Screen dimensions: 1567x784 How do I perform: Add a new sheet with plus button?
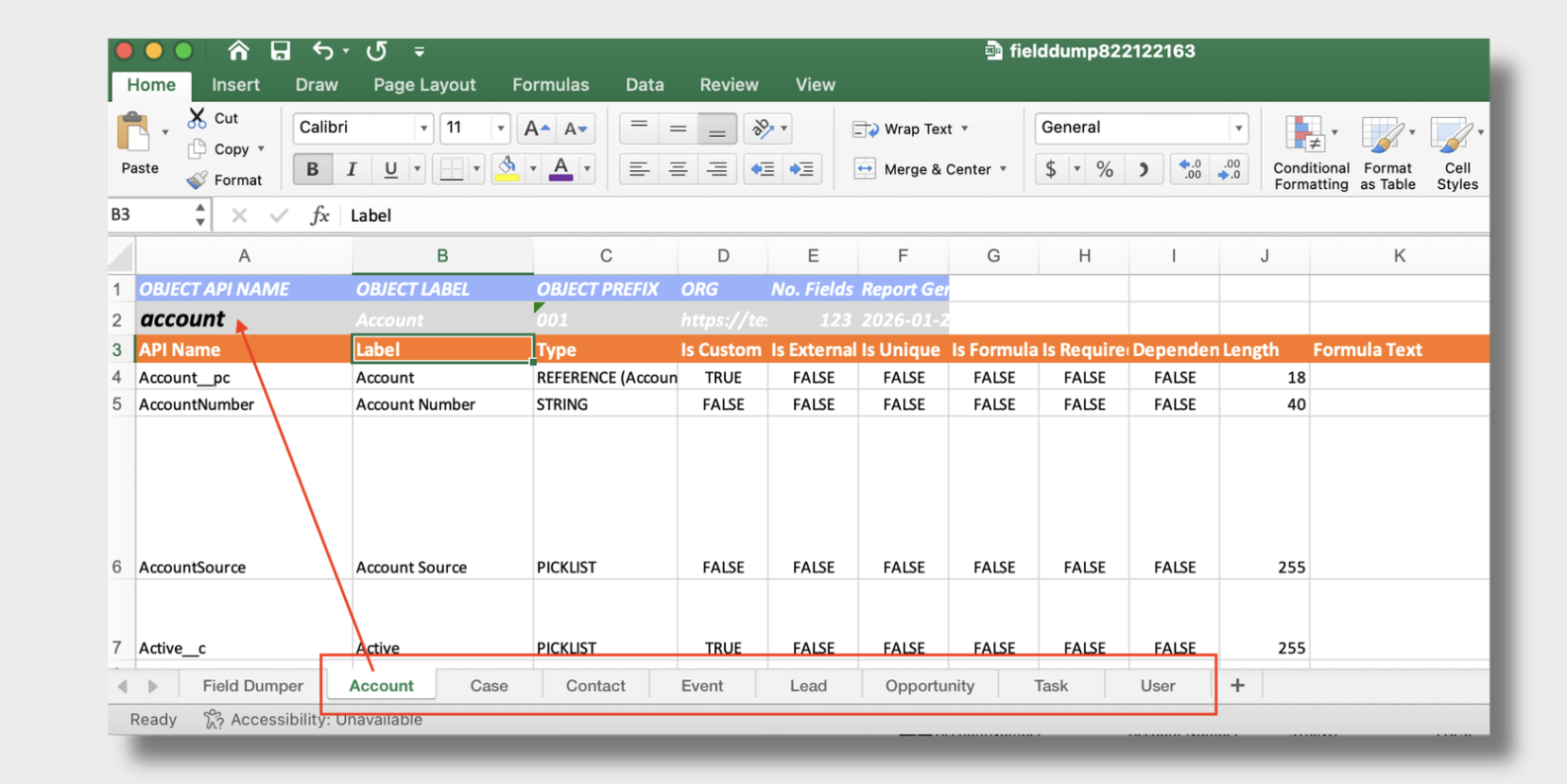1237,686
